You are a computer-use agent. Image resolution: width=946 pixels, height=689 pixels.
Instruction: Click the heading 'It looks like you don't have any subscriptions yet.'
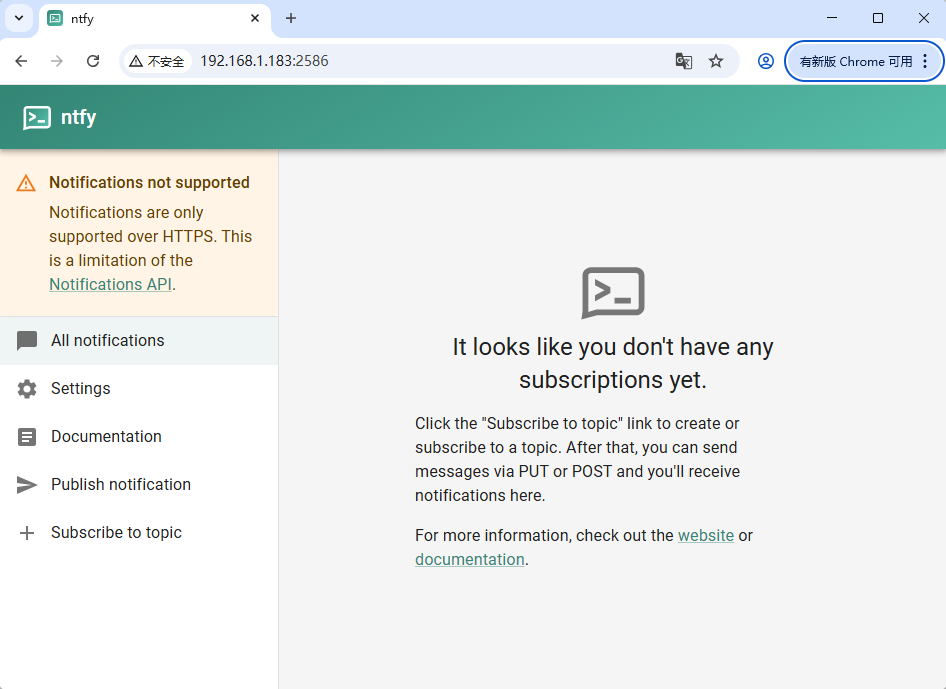(x=613, y=364)
